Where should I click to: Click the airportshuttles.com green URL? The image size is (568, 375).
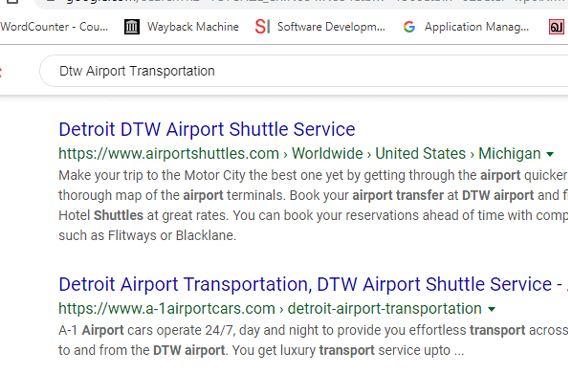pos(169,154)
